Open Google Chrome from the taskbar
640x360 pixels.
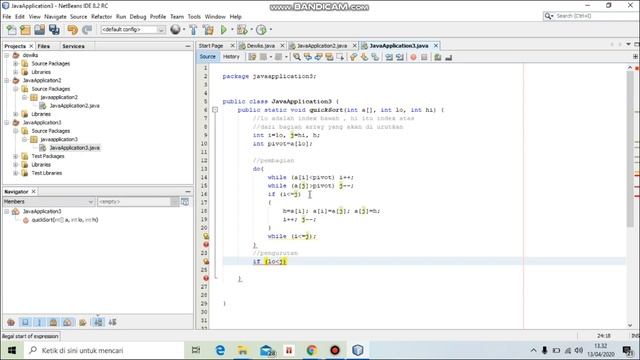point(312,350)
